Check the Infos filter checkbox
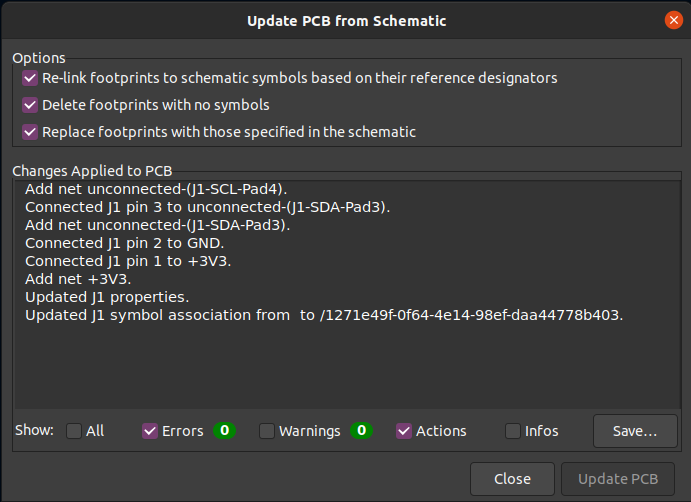The image size is (691, 502). pos(513,431)
